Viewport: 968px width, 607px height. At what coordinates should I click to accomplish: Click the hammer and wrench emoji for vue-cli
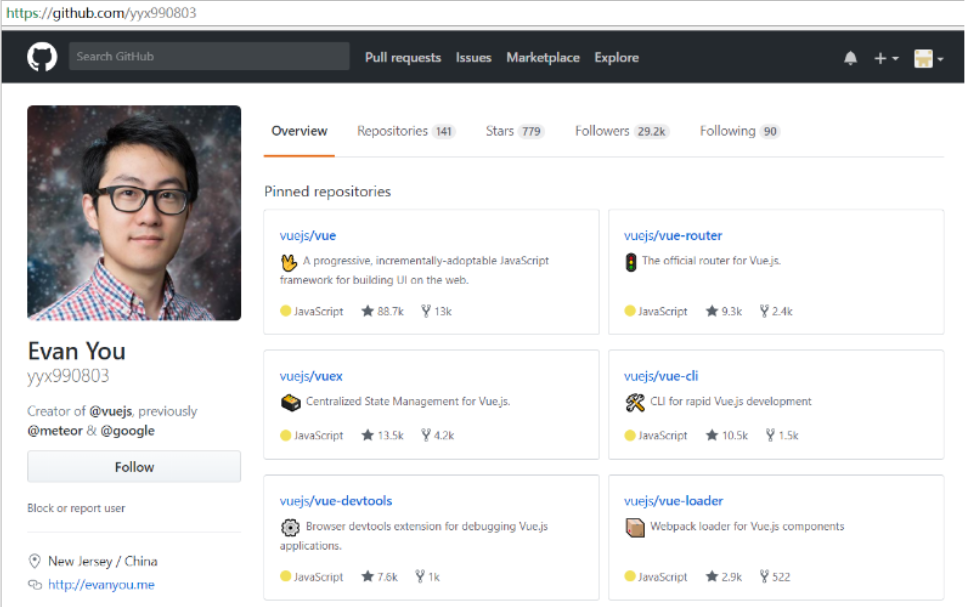pyautogui.click(x=635, y=403)
